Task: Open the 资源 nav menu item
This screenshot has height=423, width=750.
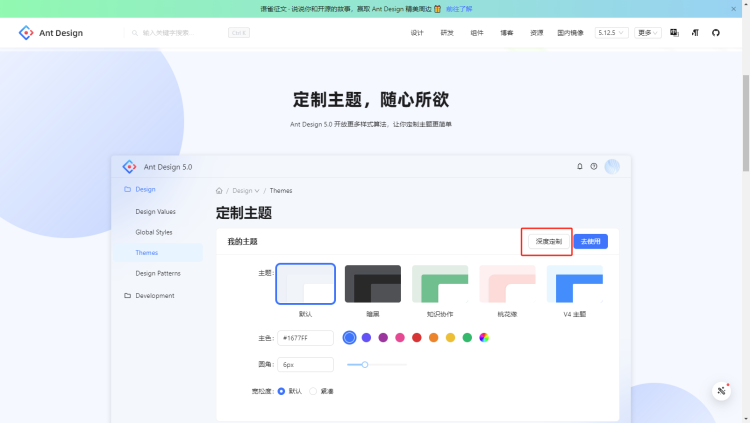Action: (x=536, y=33)
